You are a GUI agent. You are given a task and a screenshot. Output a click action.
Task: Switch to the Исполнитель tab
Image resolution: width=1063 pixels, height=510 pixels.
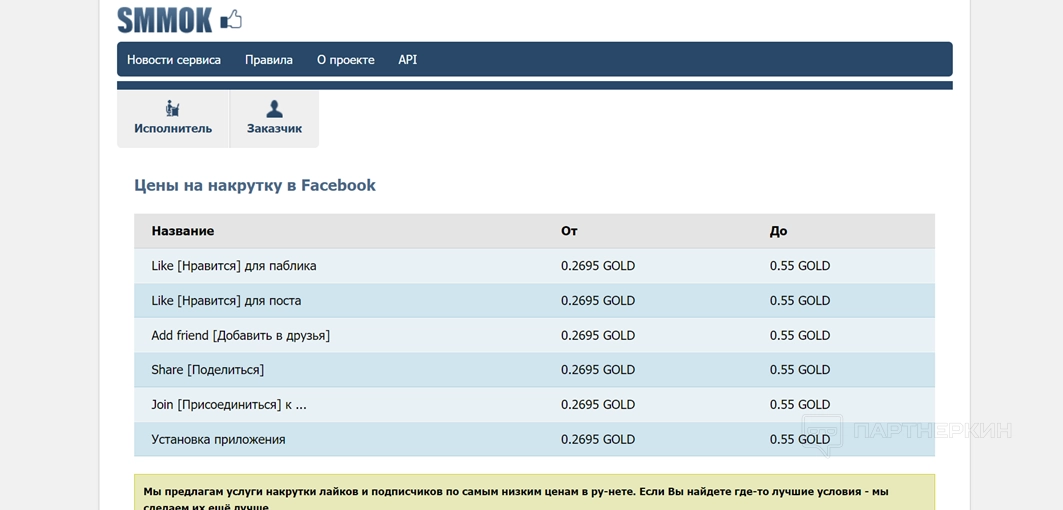coord(173,128)
